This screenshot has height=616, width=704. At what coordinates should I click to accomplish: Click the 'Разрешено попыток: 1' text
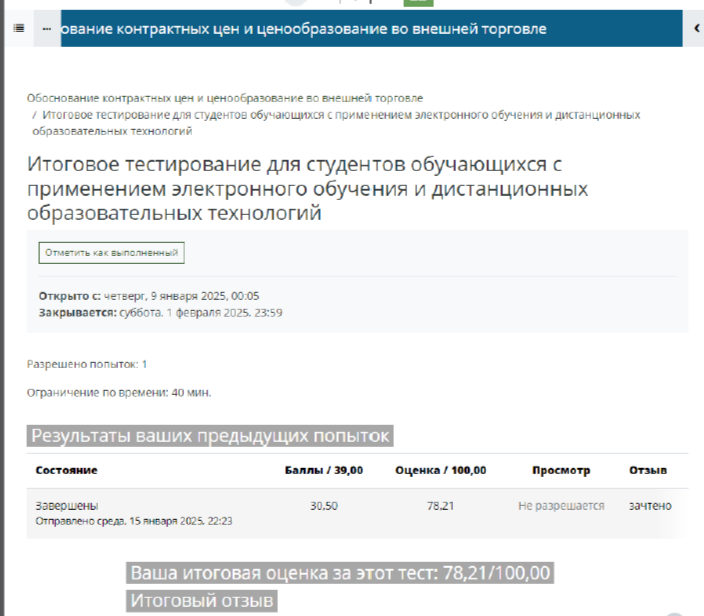coord(87,364)
